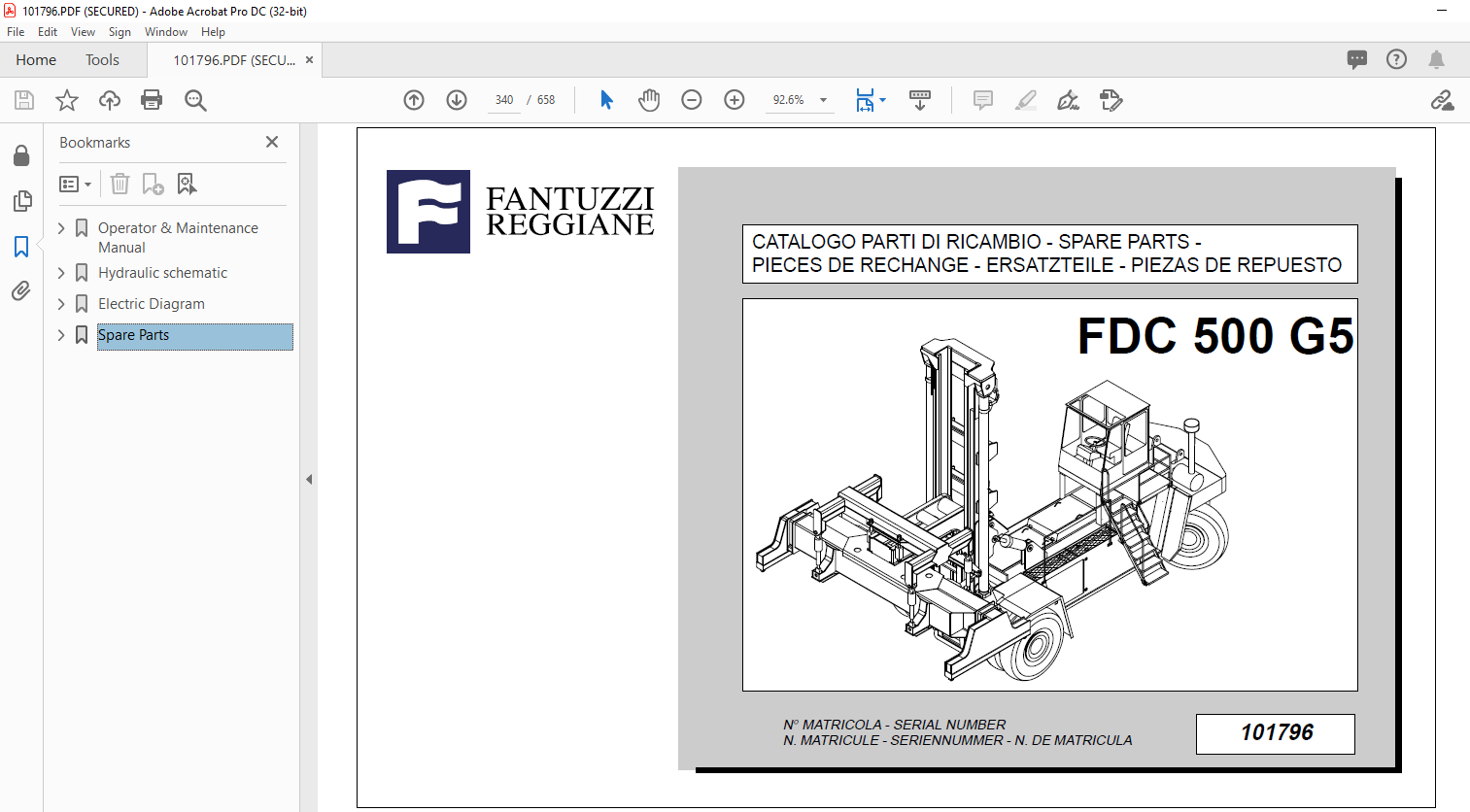Click serial number 101796 on page
This screenshot has width=1470, height=812.
click(1276, 733)
